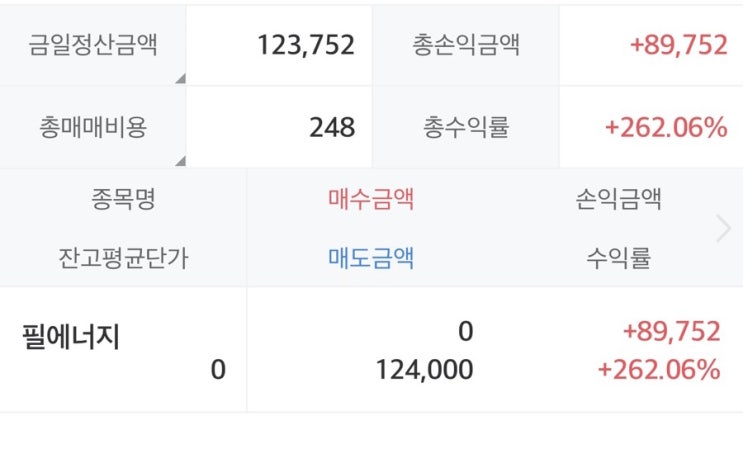The height and width of the screenshot is (449, 743).
Task: Expand the 금일정산금액 corner triangle
Action: point(181,79)
